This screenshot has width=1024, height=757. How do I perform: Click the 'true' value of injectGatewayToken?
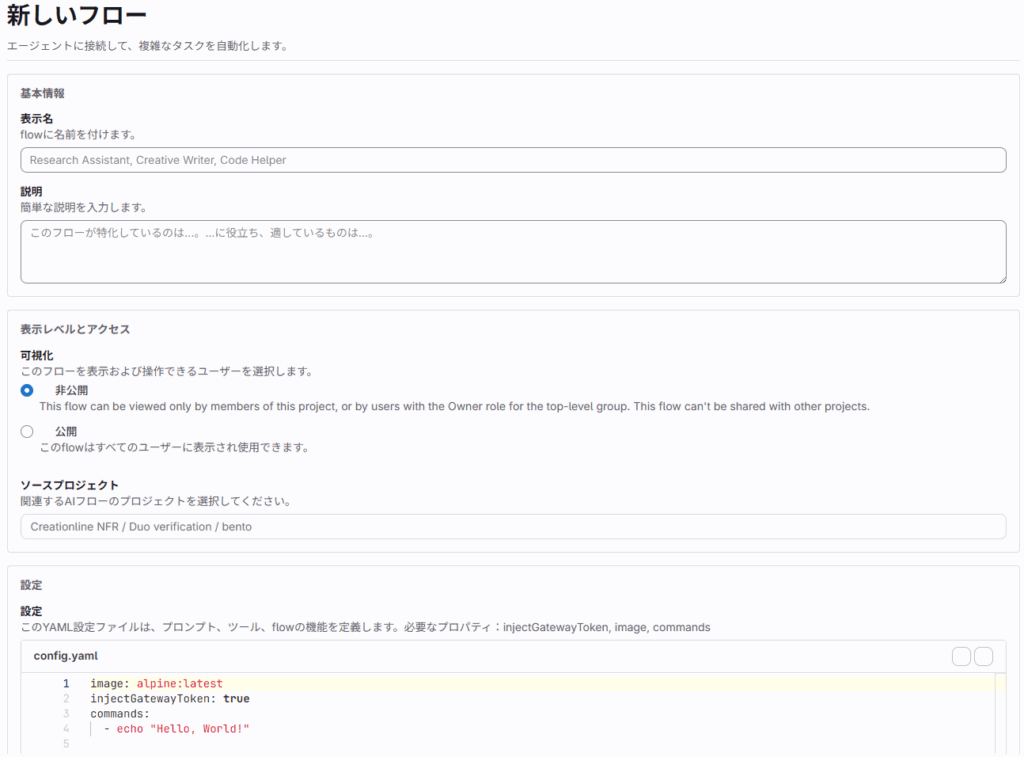(236, 699)
